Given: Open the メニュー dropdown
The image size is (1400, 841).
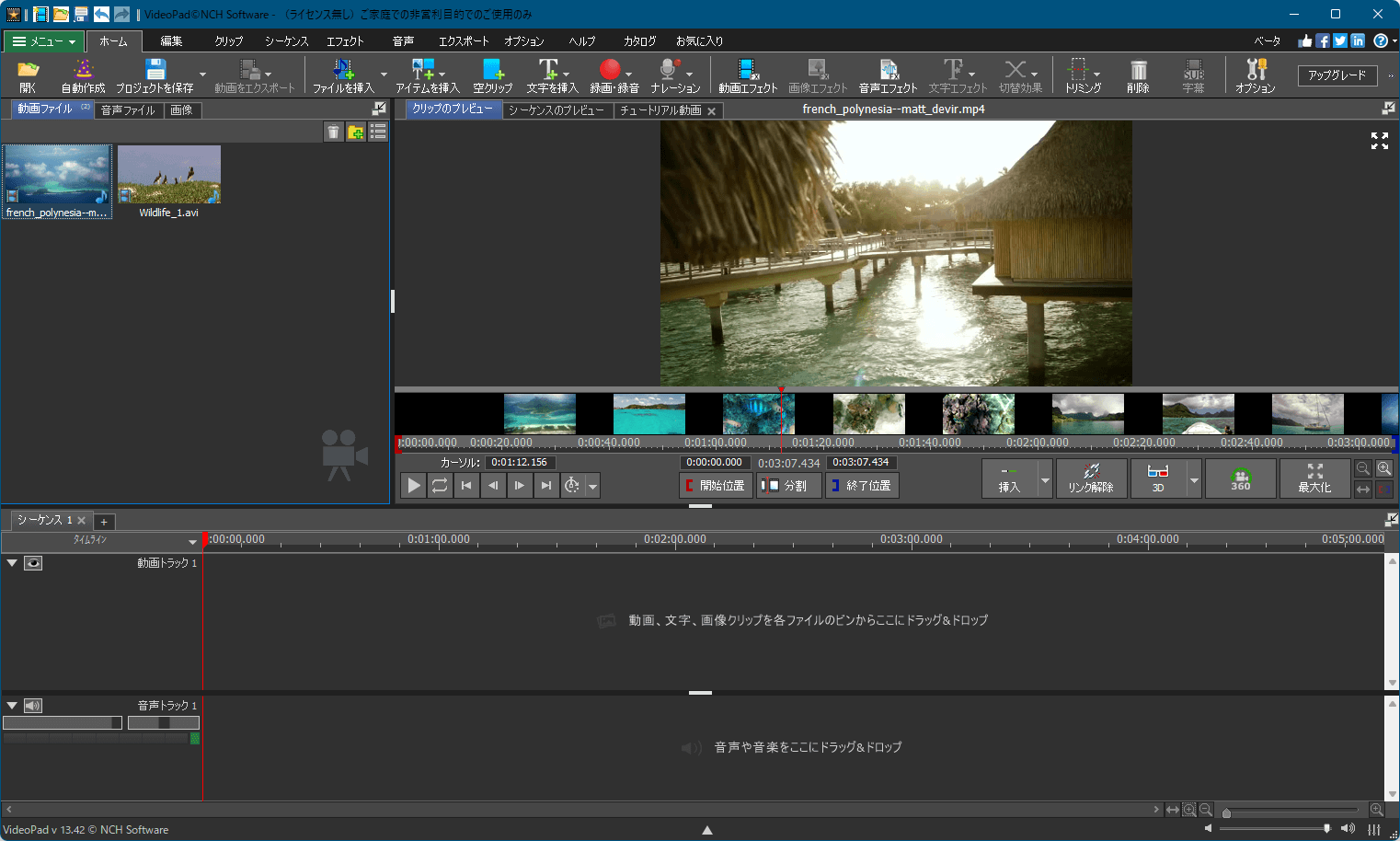Looking at the screenshot, I should [43, 41].
